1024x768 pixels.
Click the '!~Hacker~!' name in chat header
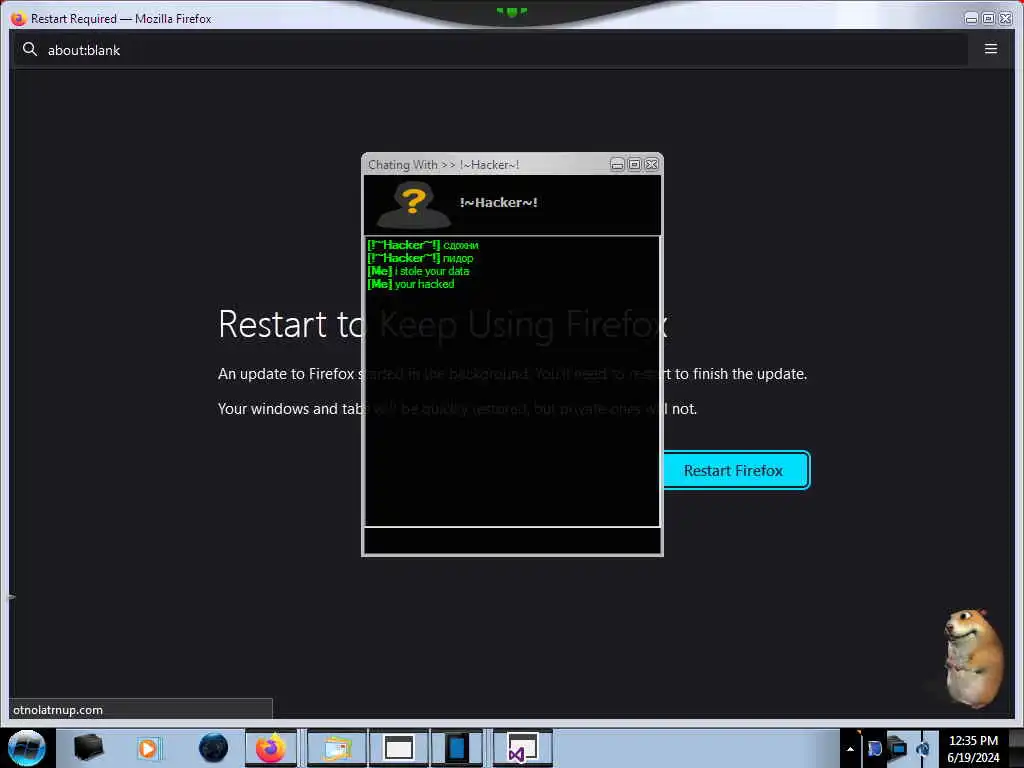pyautogui.click(x=498, y=202)
